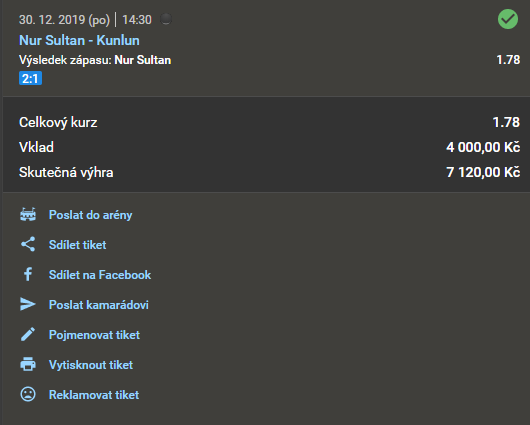Image resolution: width=530 pixels, height=425 pixels.
Task: Click the pencil rename icon
Action: [x=28, y=334]
